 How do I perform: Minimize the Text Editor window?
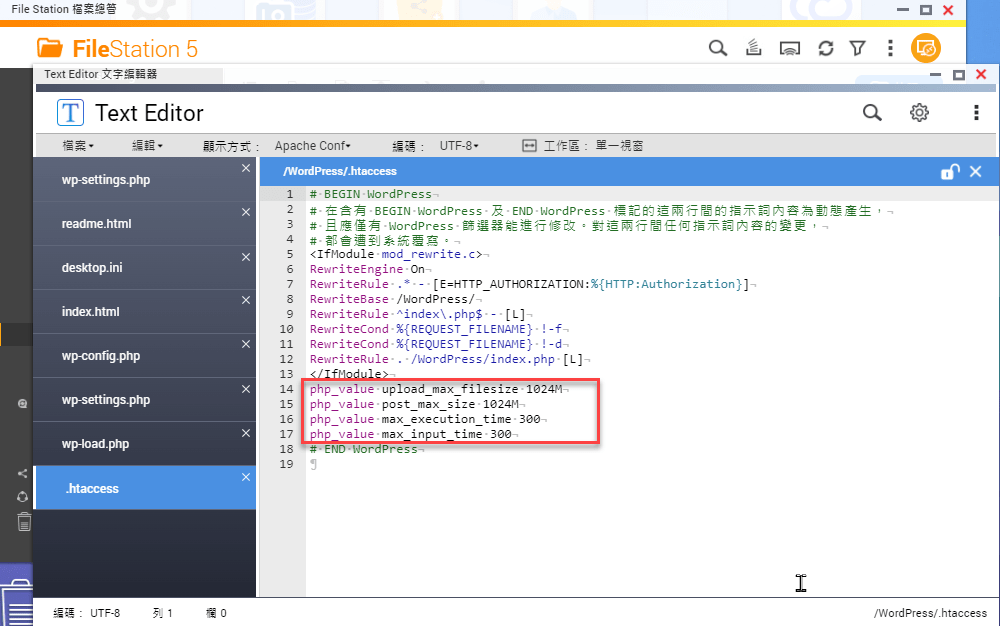(x=936, y=75)
